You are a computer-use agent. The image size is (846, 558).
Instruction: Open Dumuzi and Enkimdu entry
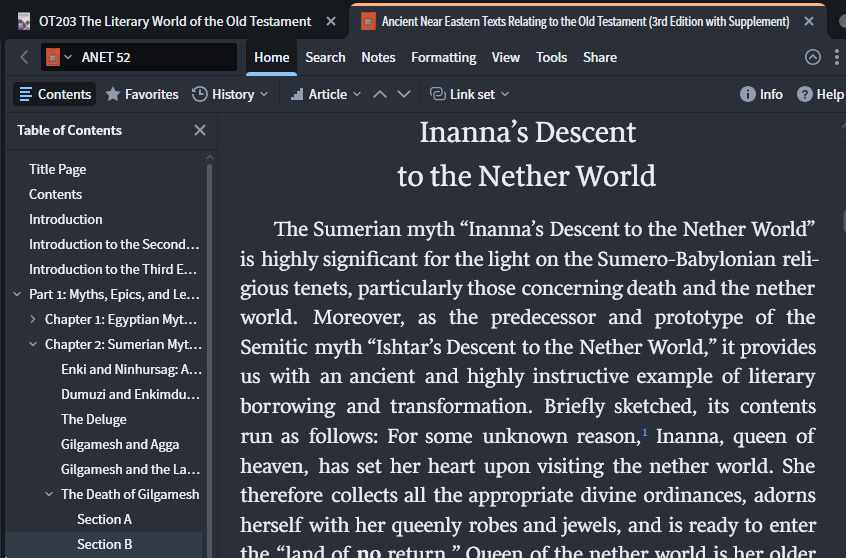pyautogui.click(x=131, y=394)
